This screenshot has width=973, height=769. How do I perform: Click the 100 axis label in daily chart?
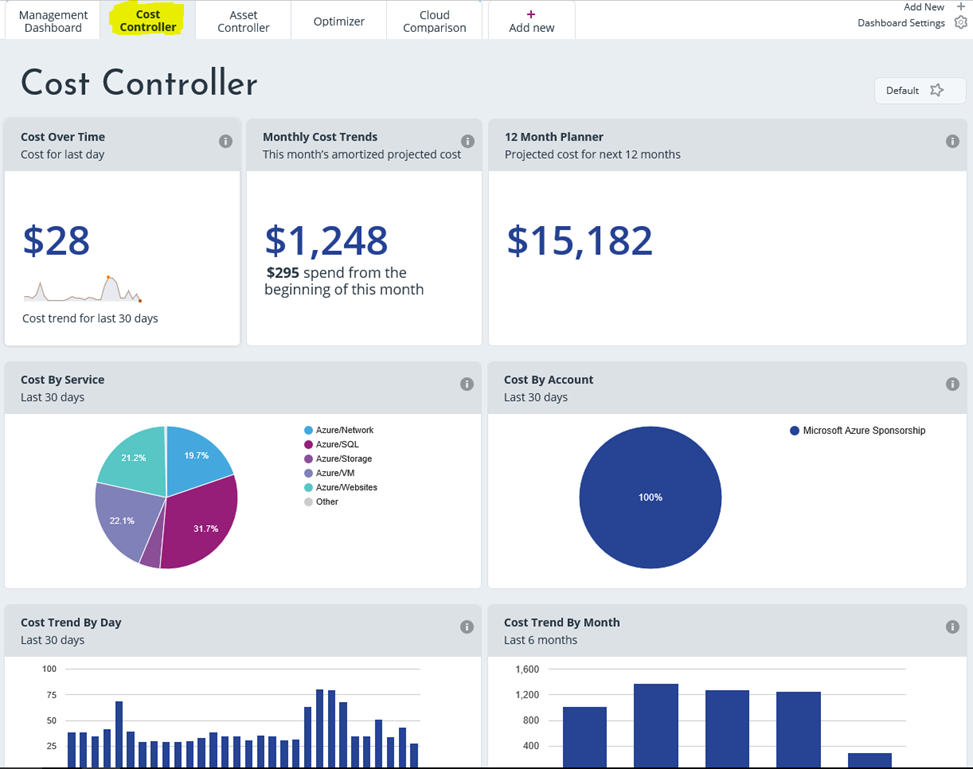point(49,668)
